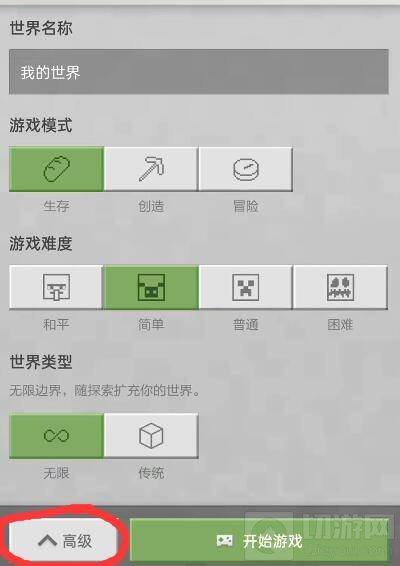Expand the 高级 advanced options
This screenshot has width=400, height=566.
63,541
